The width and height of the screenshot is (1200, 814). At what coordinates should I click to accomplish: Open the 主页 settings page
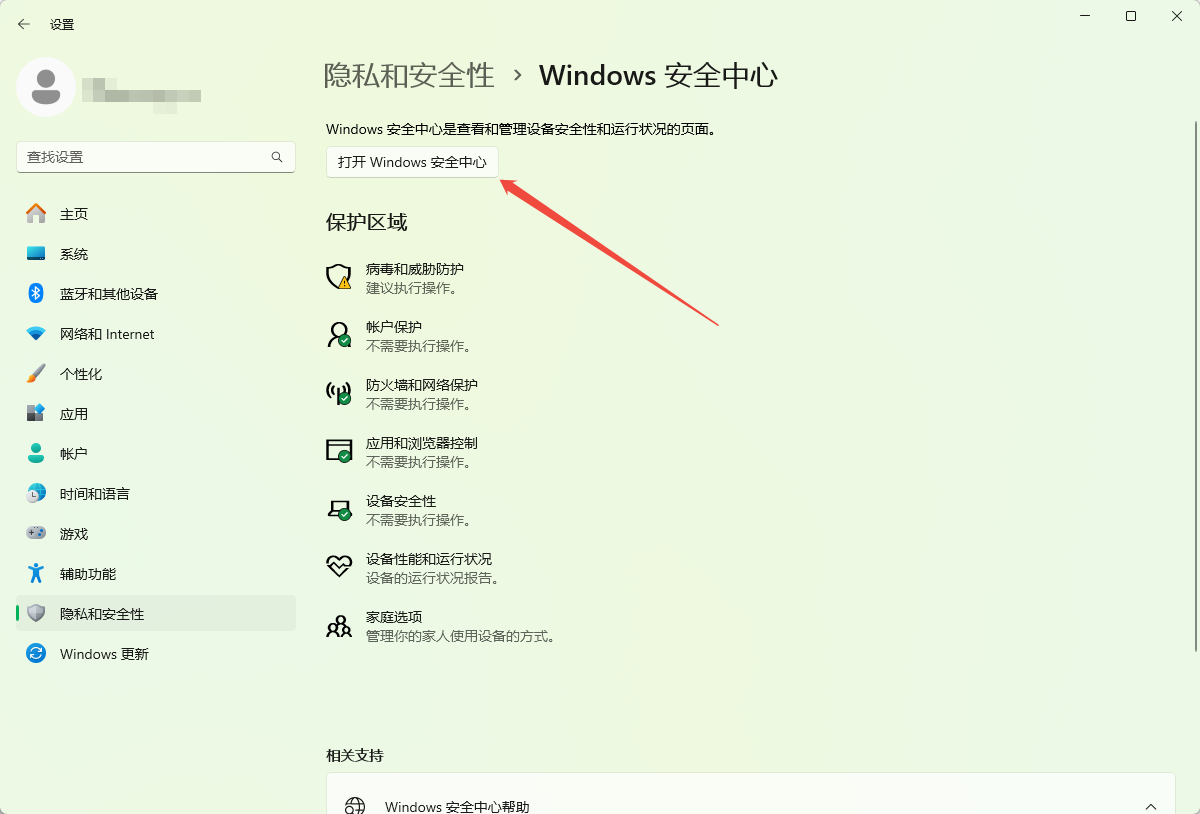[x=156, y=214]
